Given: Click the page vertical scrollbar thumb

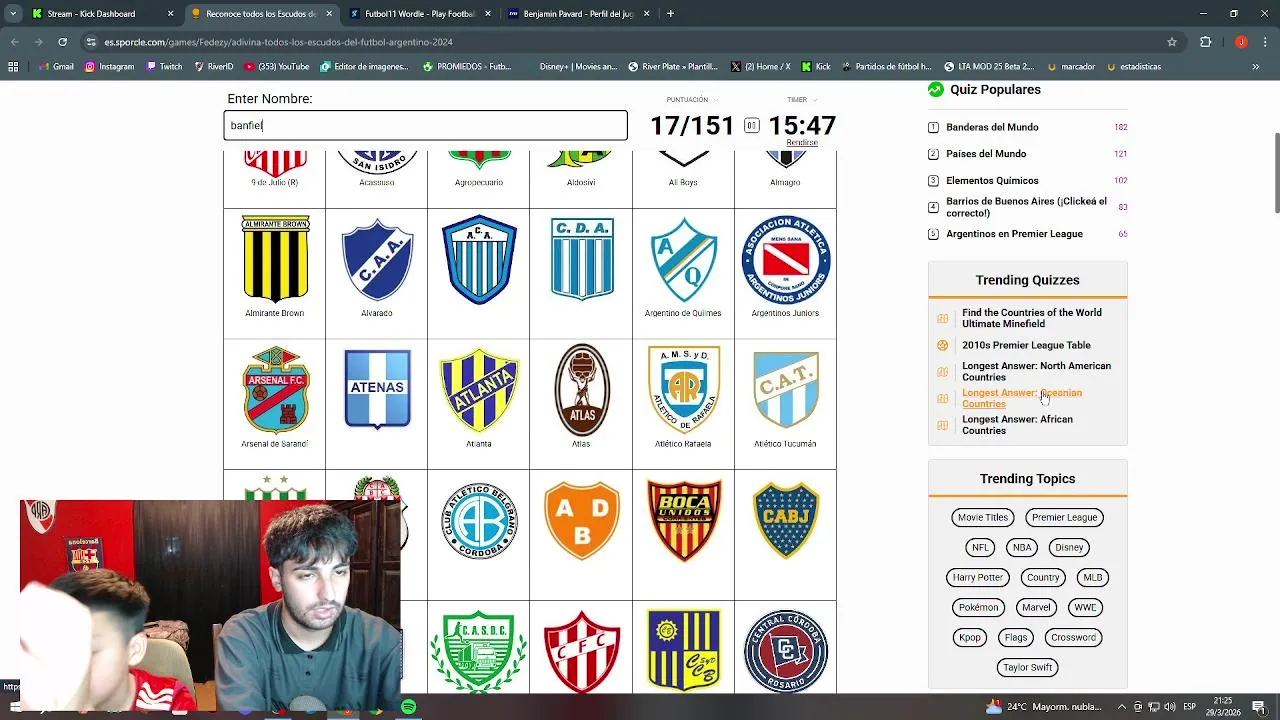Looking at the screenshot, I should [x=1276, y=172].
